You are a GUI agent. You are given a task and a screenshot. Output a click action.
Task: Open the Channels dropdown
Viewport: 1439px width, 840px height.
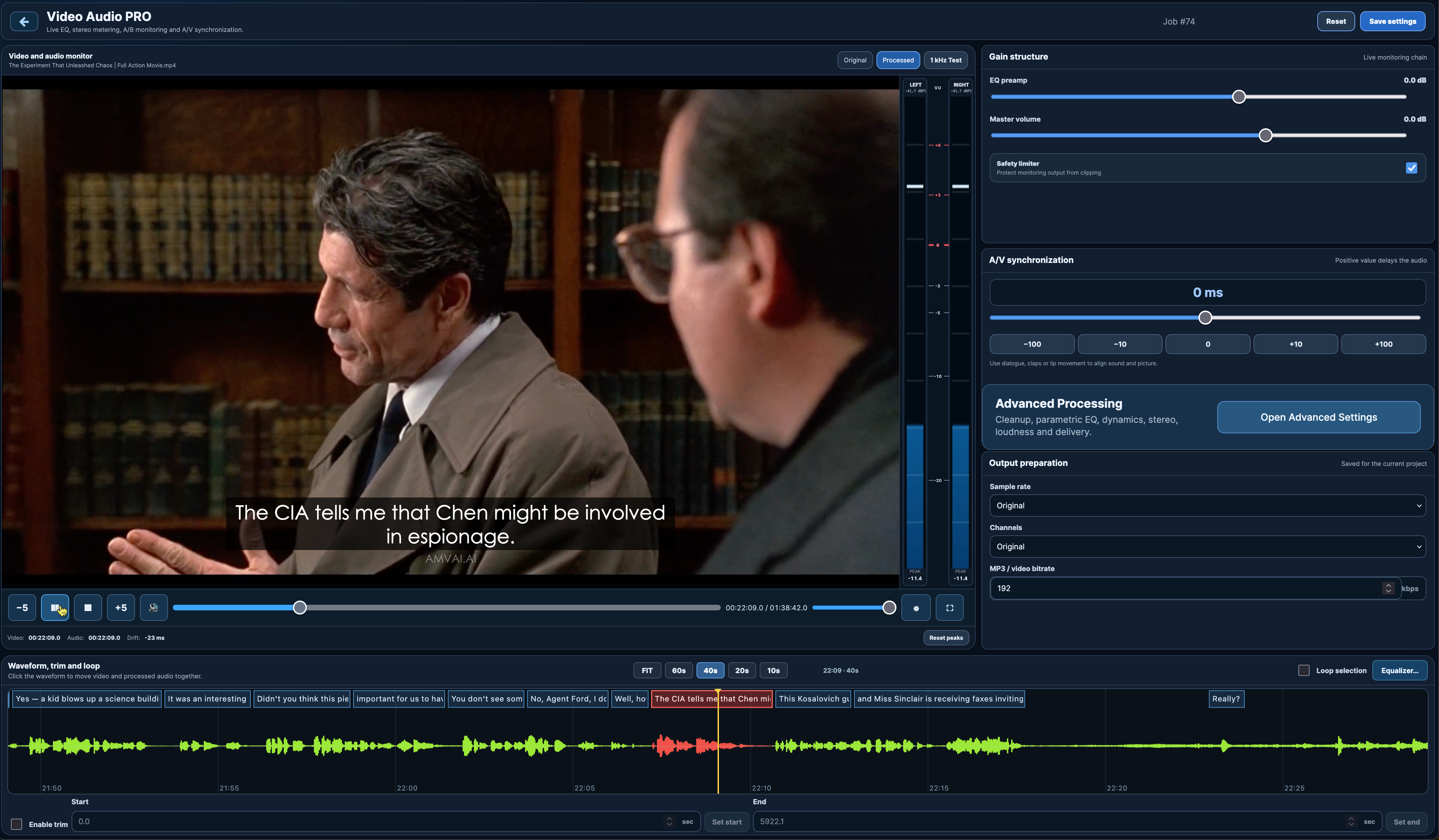(x=1208, y=547)
